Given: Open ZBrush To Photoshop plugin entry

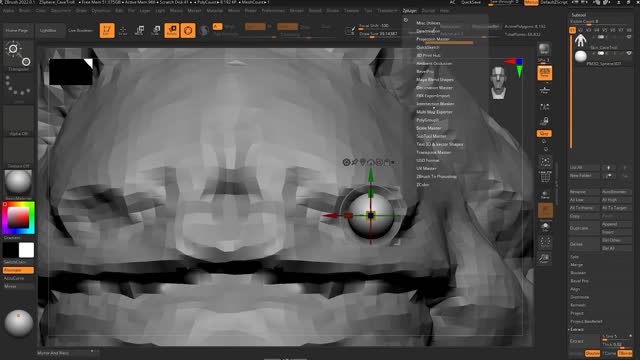Looking at the screenshot, I should click(436, 177).
